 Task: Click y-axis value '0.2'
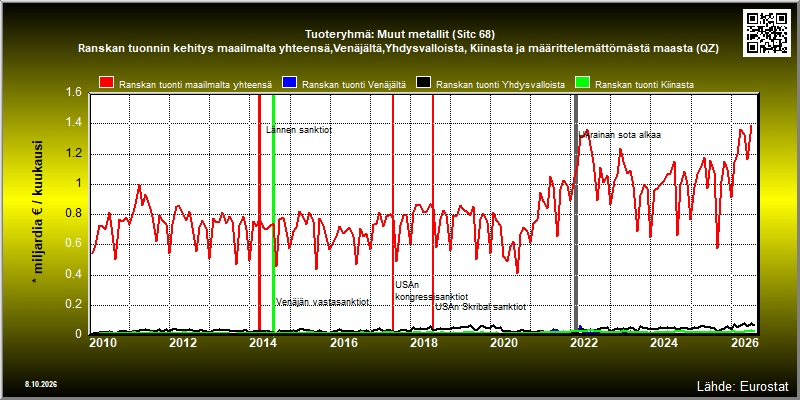point(74,305)
